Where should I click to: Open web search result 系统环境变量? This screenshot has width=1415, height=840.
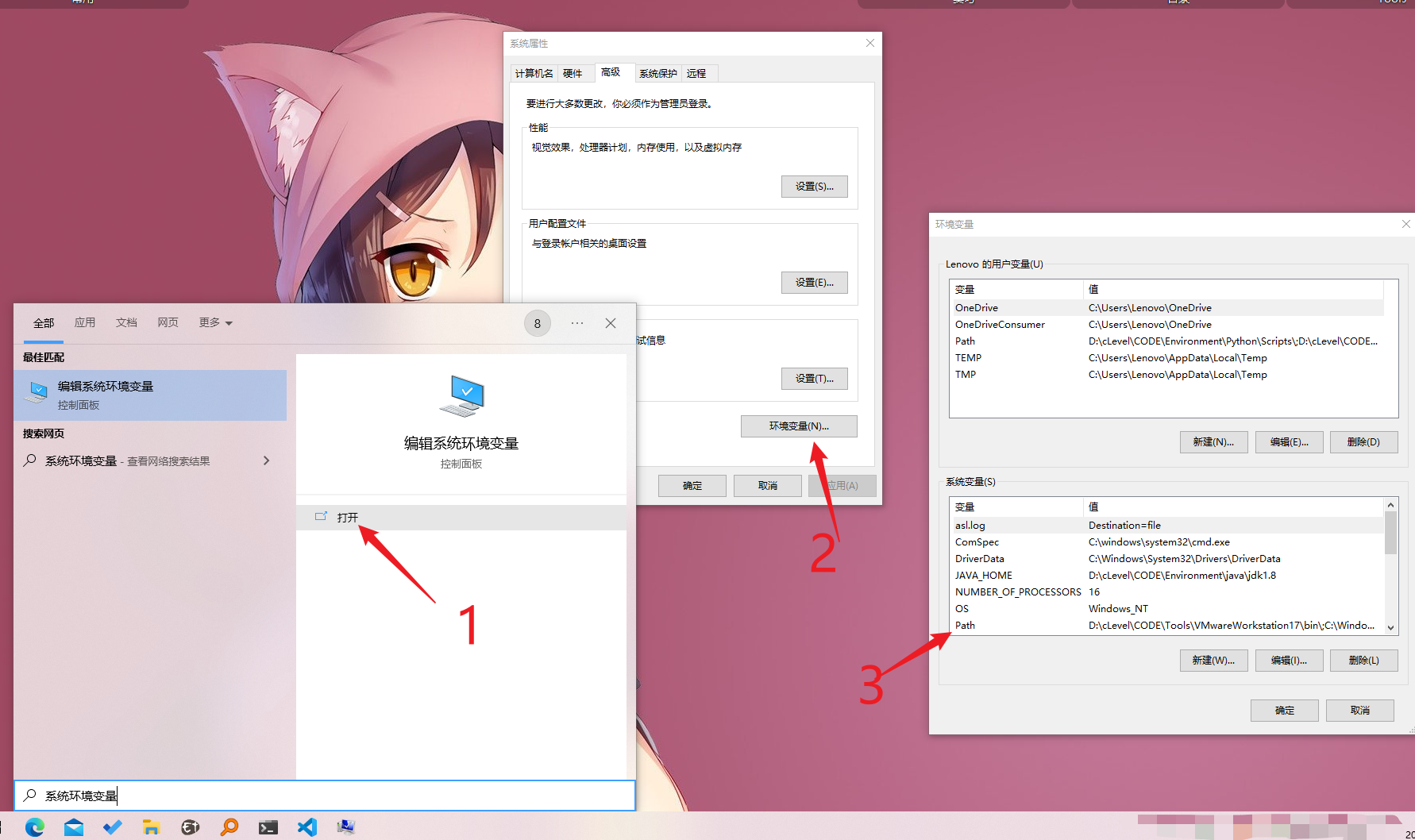150,460
